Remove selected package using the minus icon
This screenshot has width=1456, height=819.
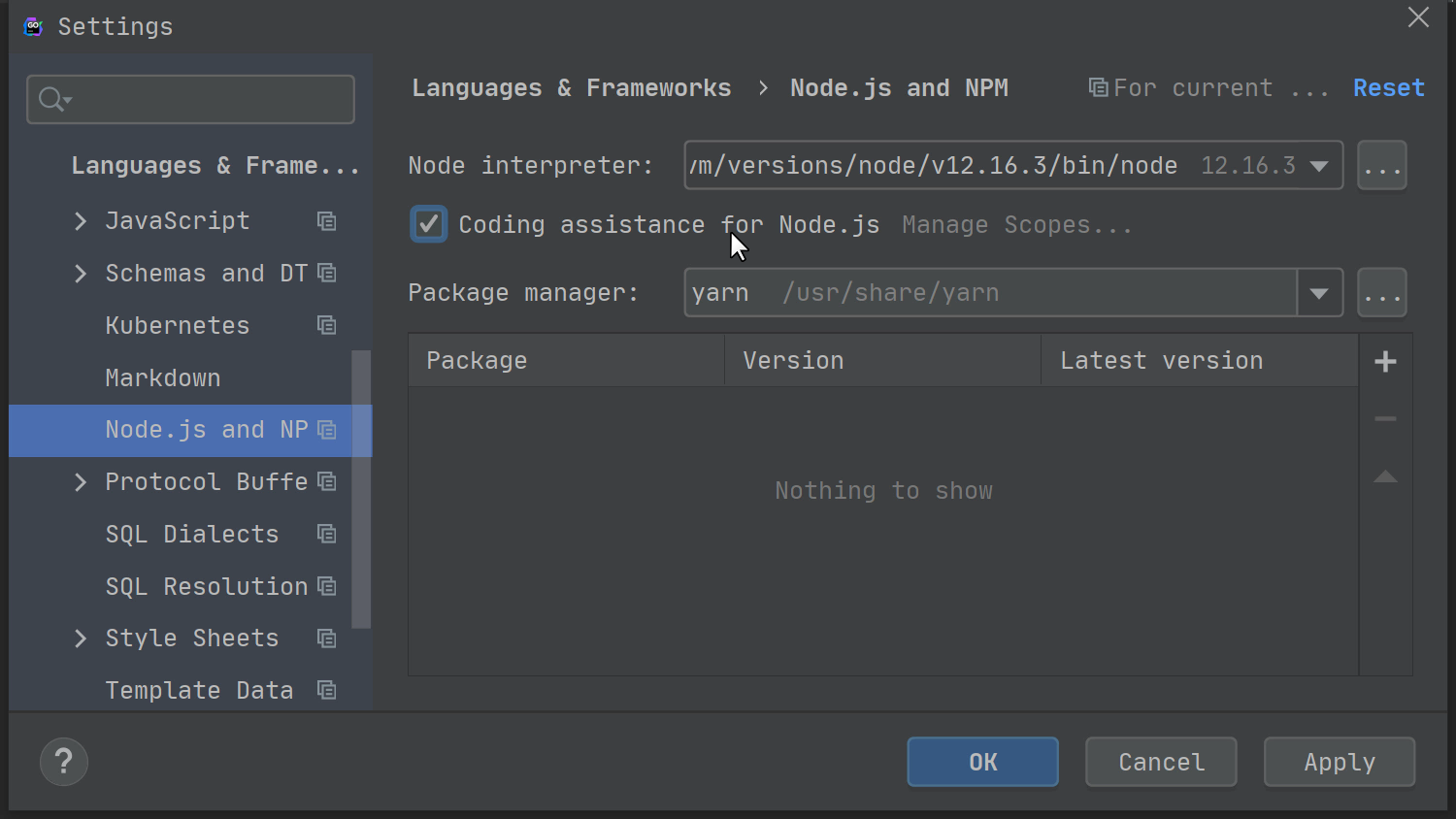click(x=1385, y=419)
